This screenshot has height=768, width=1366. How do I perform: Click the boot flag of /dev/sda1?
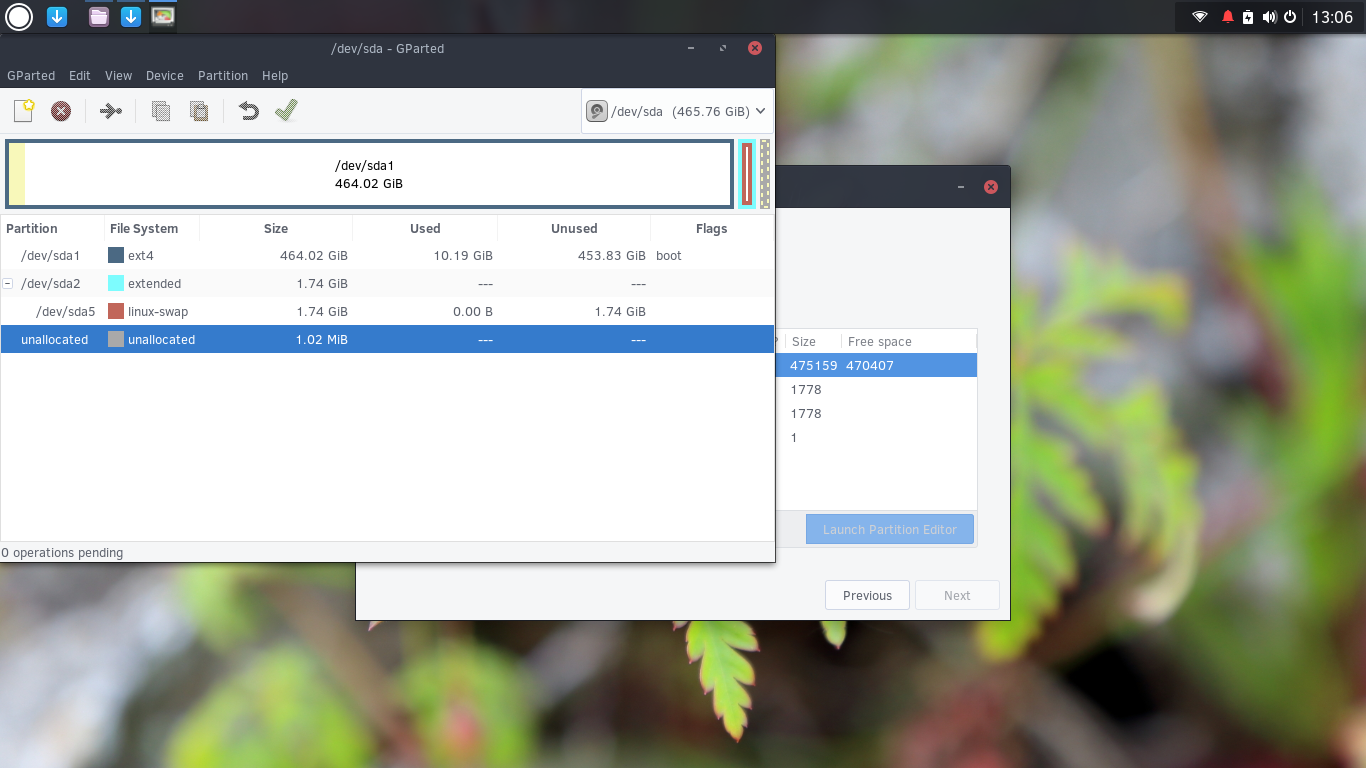pos(669,256)
